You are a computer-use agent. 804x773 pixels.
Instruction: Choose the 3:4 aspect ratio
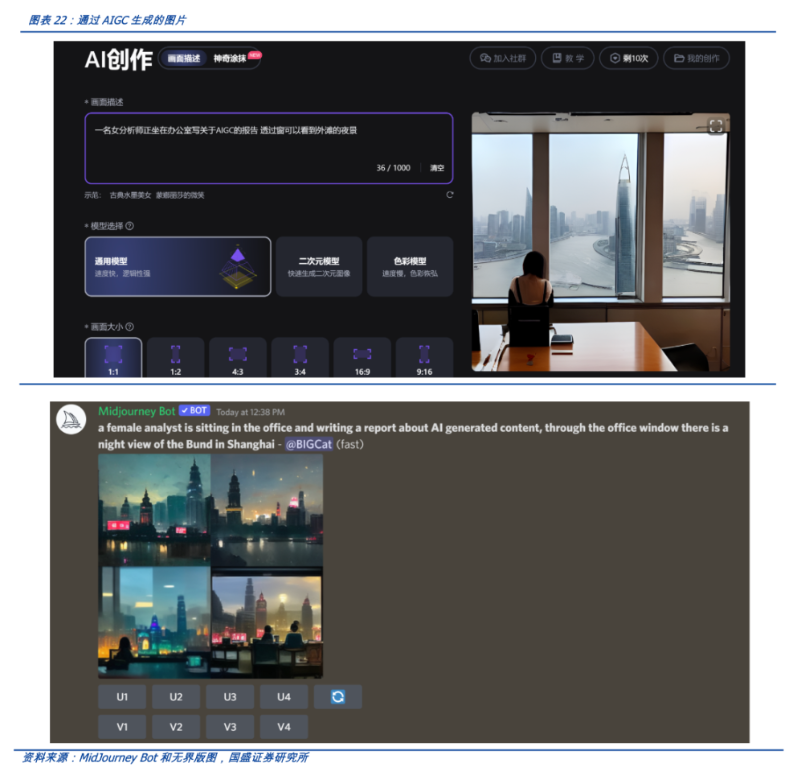pyautogui.click(x=300, y=358)
